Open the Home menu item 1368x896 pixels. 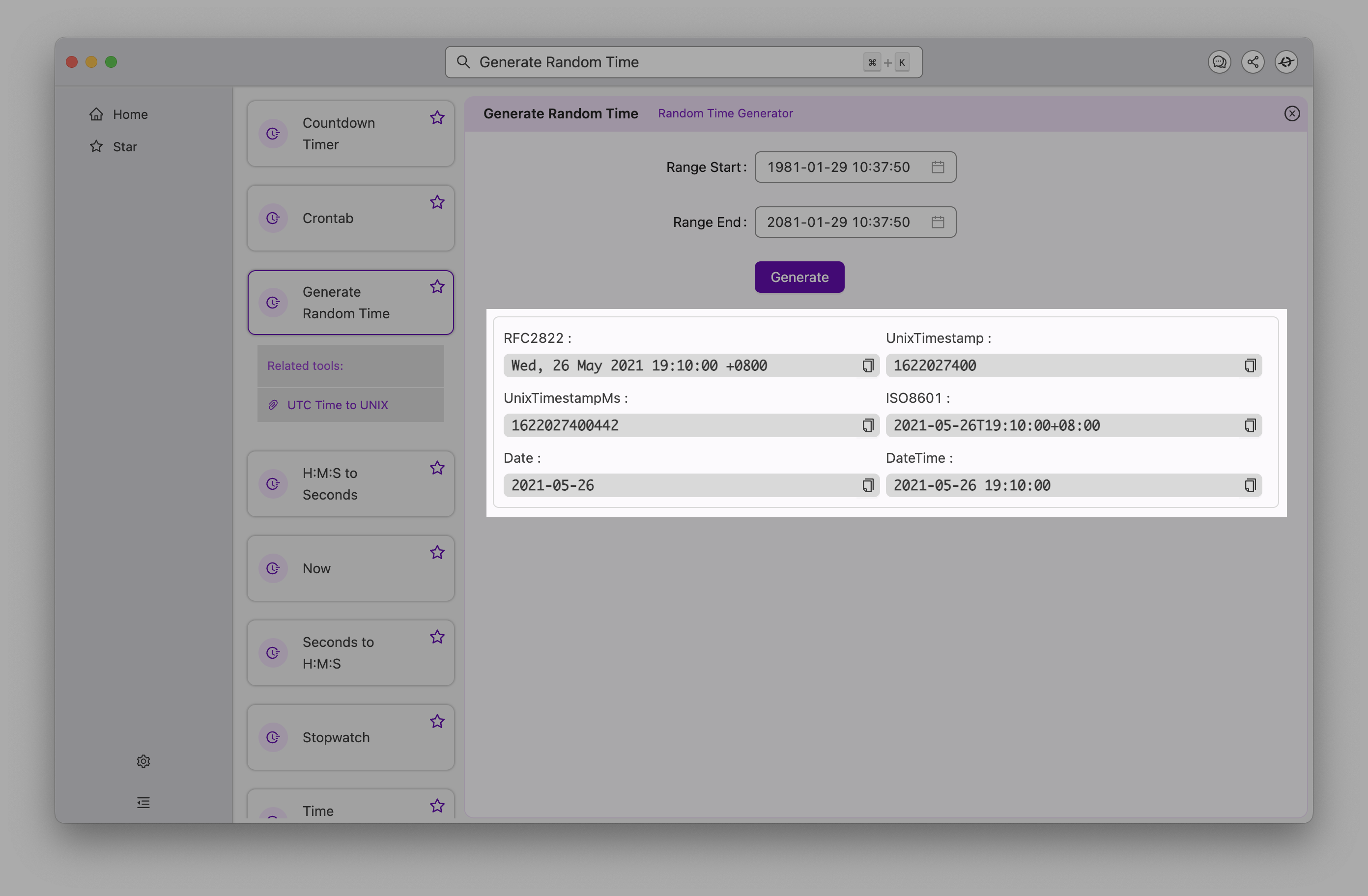pos(130,114)
